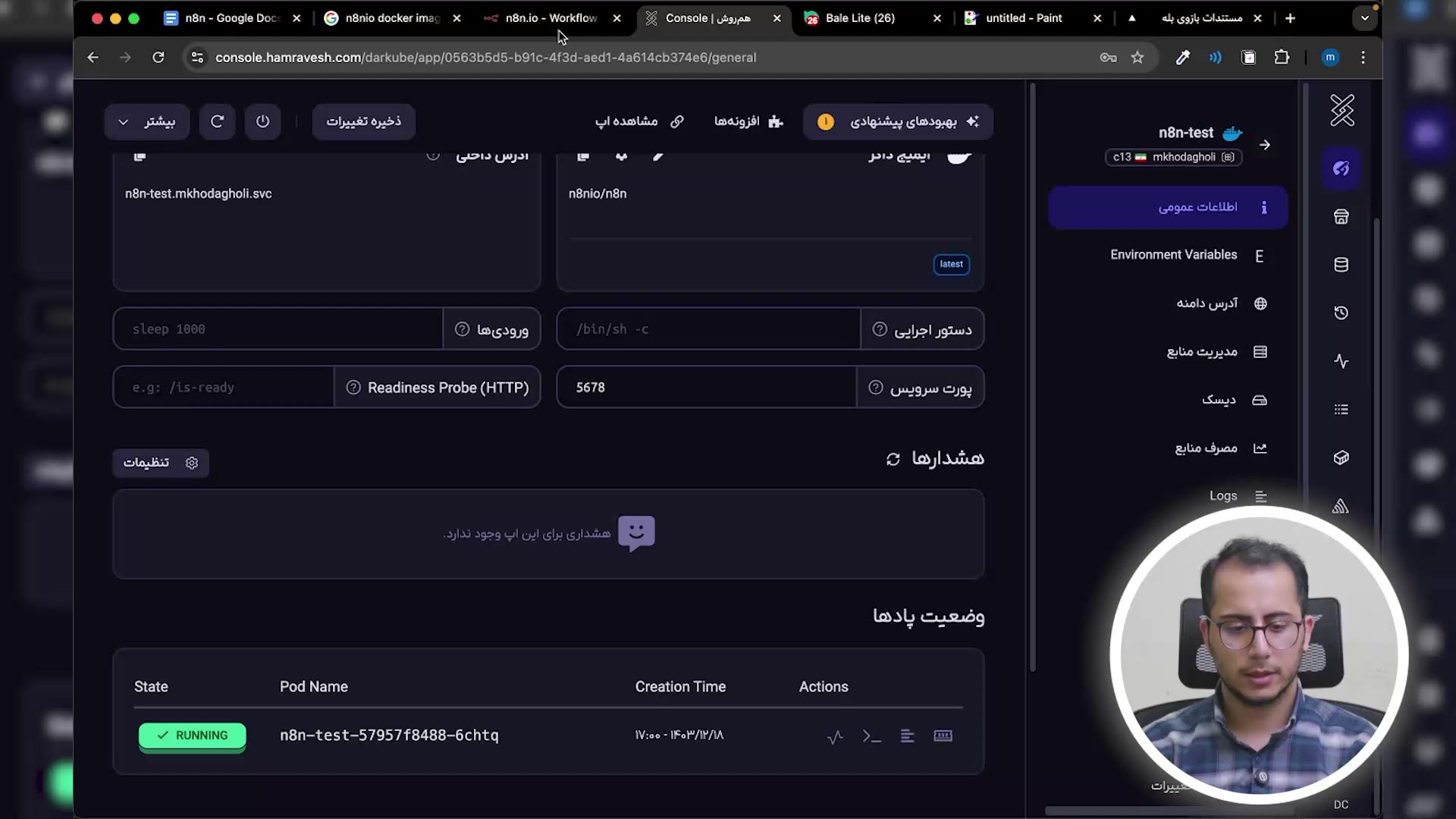Switch to n8n - Google Docs tab
The image size is (1456, 819).
232,18
